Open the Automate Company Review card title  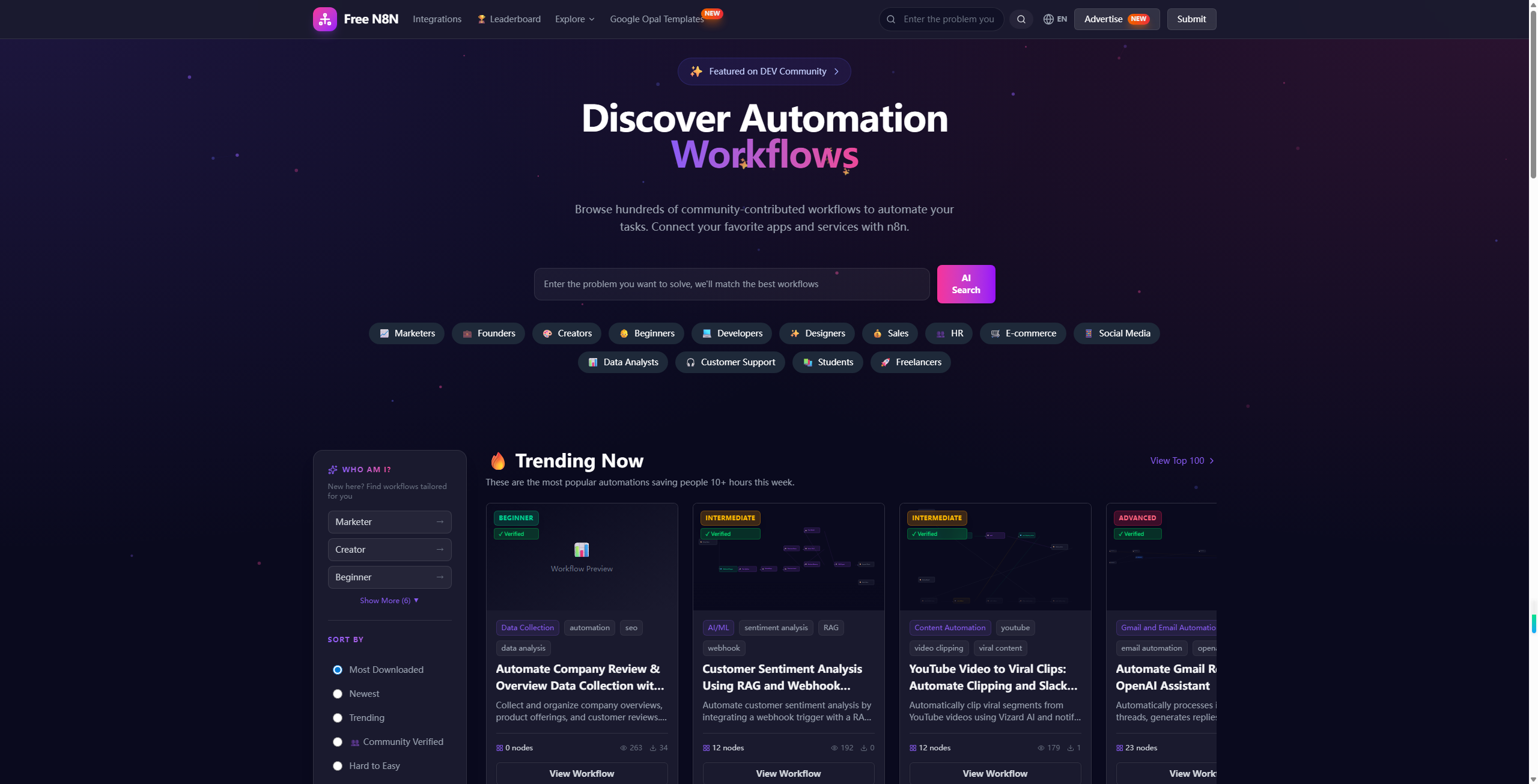(580, 677)
